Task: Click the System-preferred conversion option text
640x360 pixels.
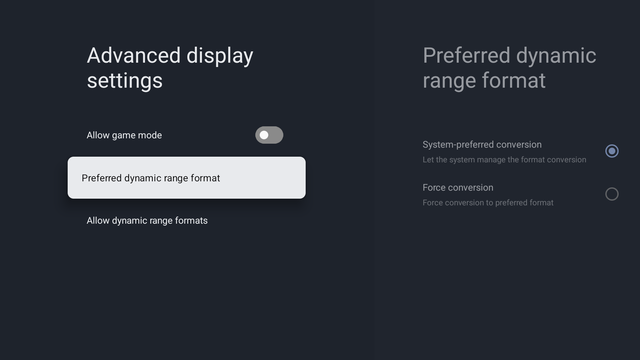Action: (x=482, y=144)
